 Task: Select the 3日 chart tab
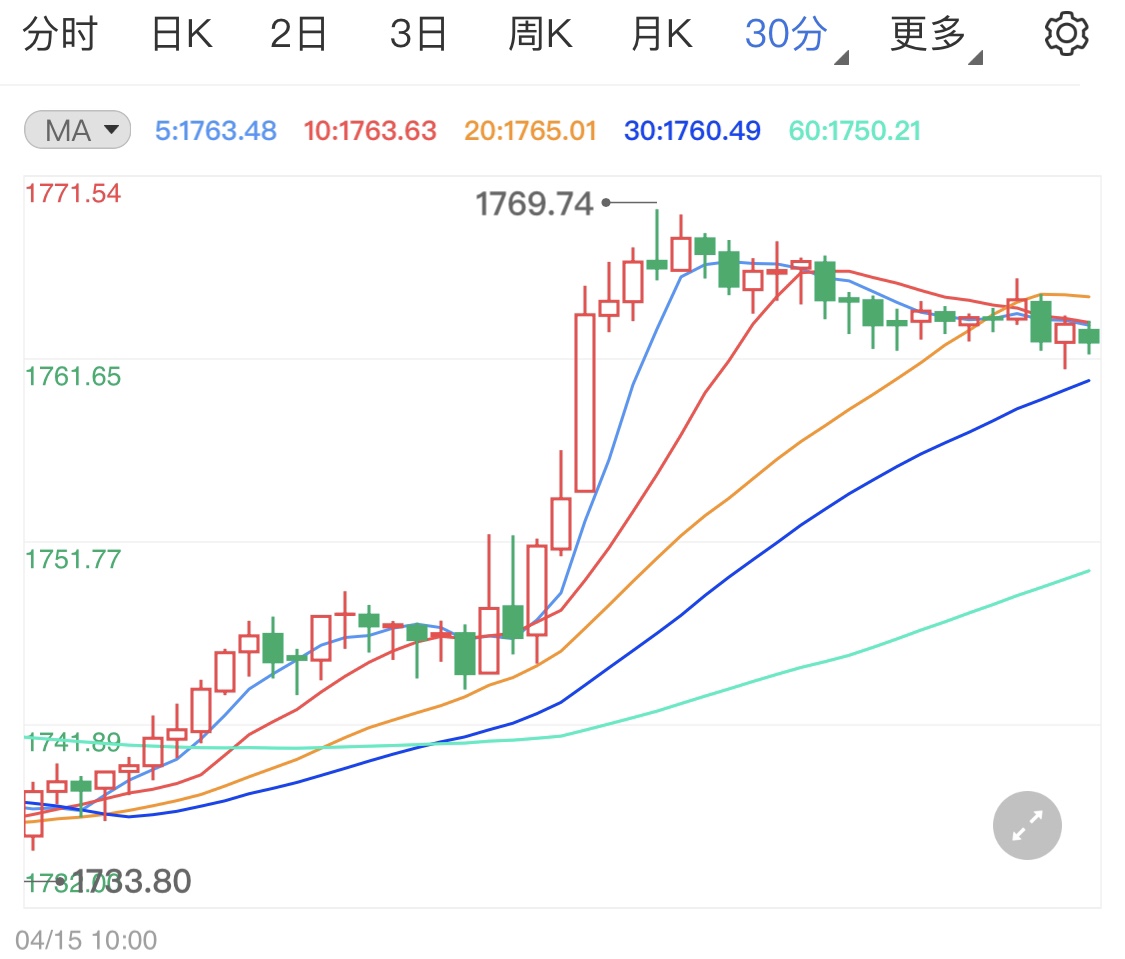tap(418, 34)
